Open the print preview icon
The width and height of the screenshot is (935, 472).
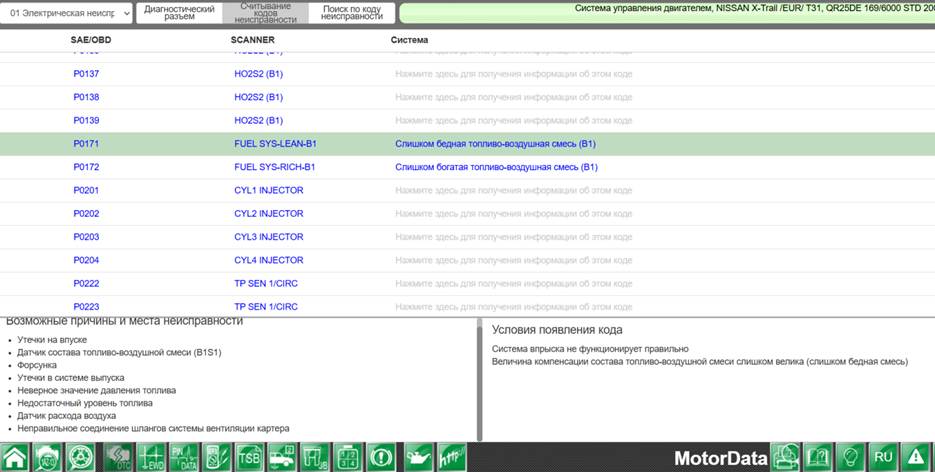786,457
